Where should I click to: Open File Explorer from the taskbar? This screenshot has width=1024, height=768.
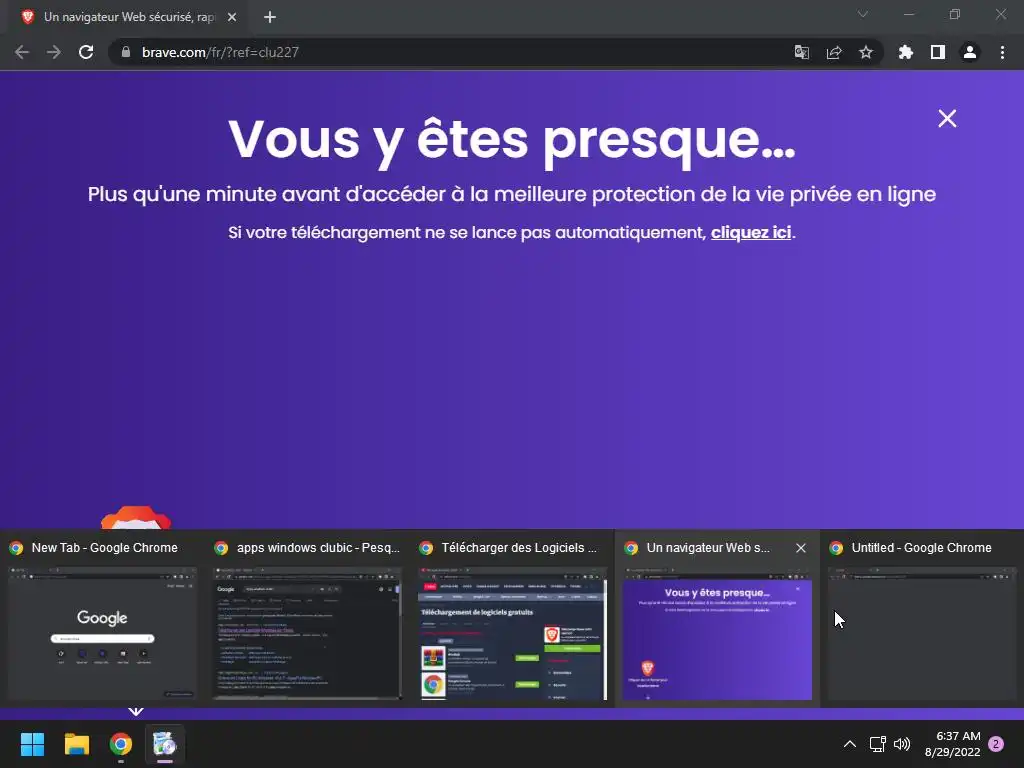76,744
